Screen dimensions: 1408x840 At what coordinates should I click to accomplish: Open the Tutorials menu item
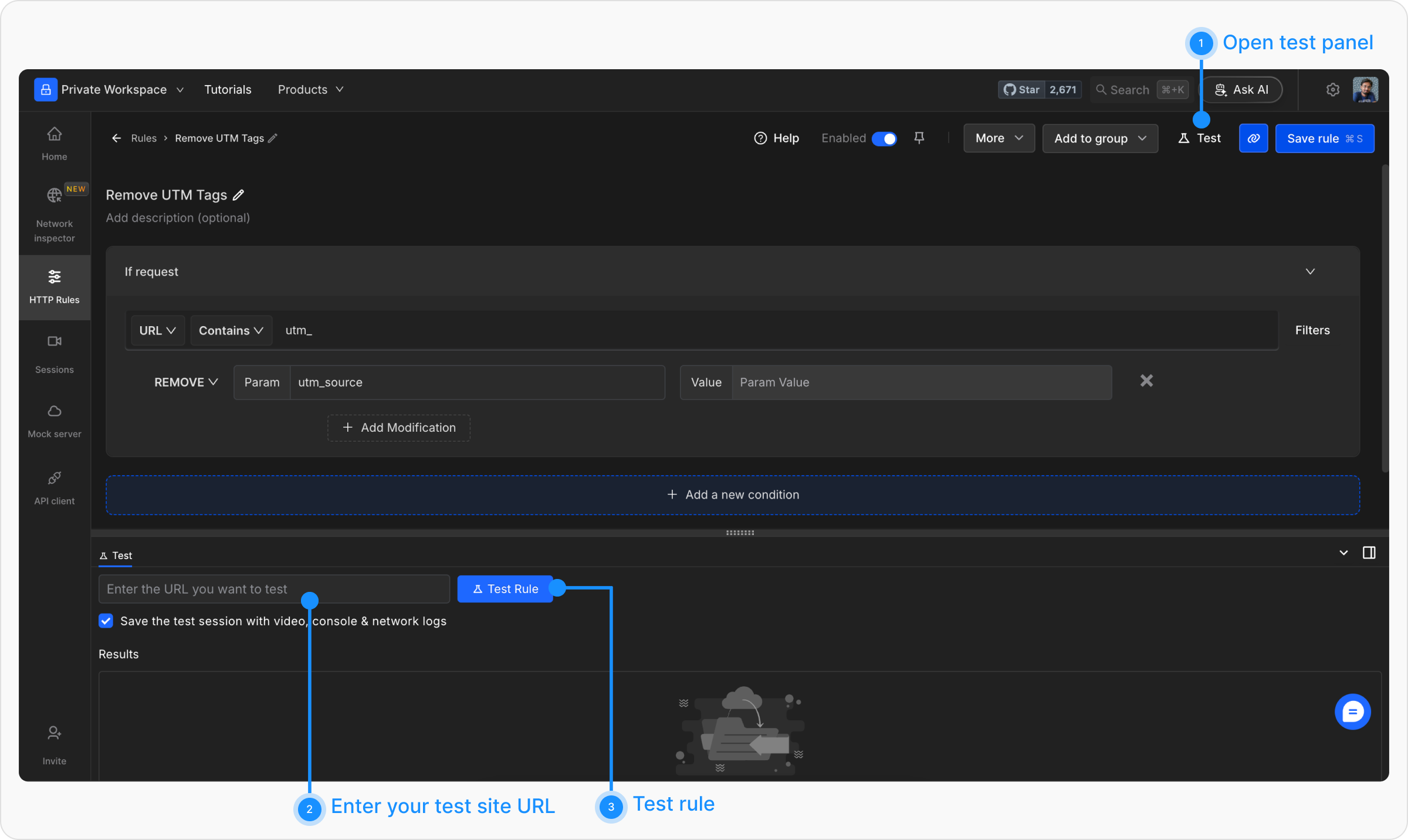pos(228,90)
